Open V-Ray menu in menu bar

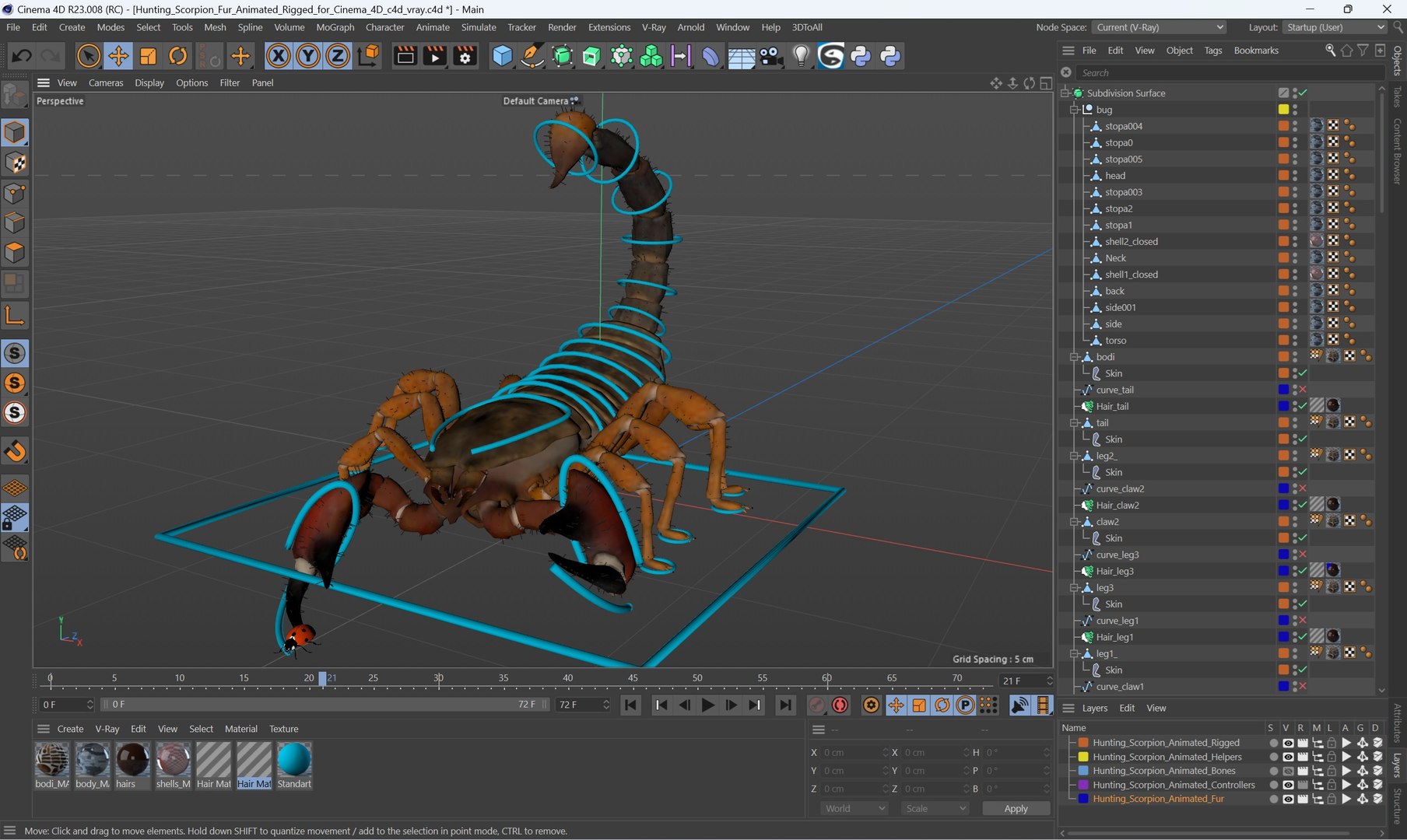tap(654, 27)
